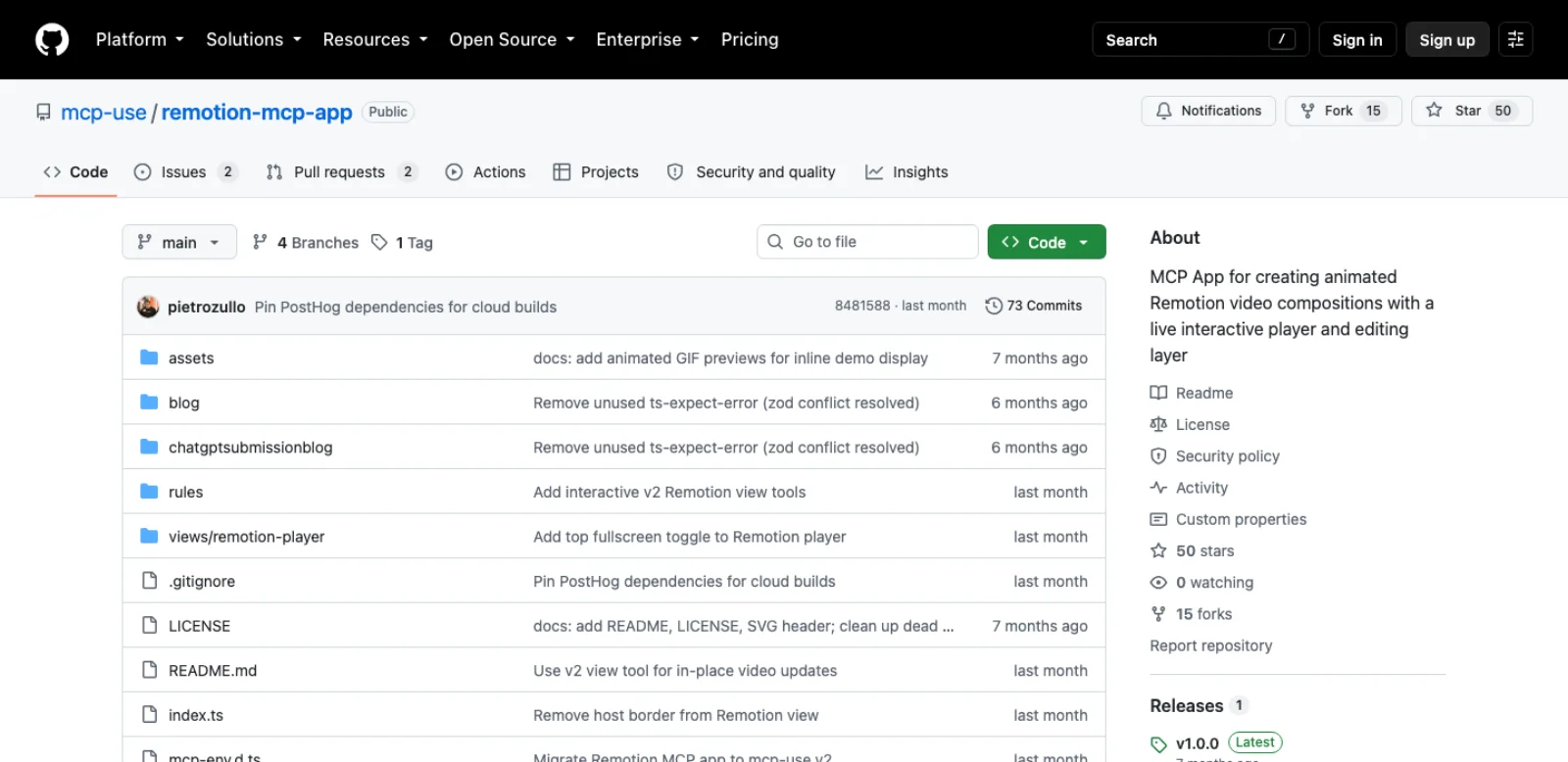Viewport: 1568px width, 762px height.
Task: Switch to the Code tab
Action: 75,171
